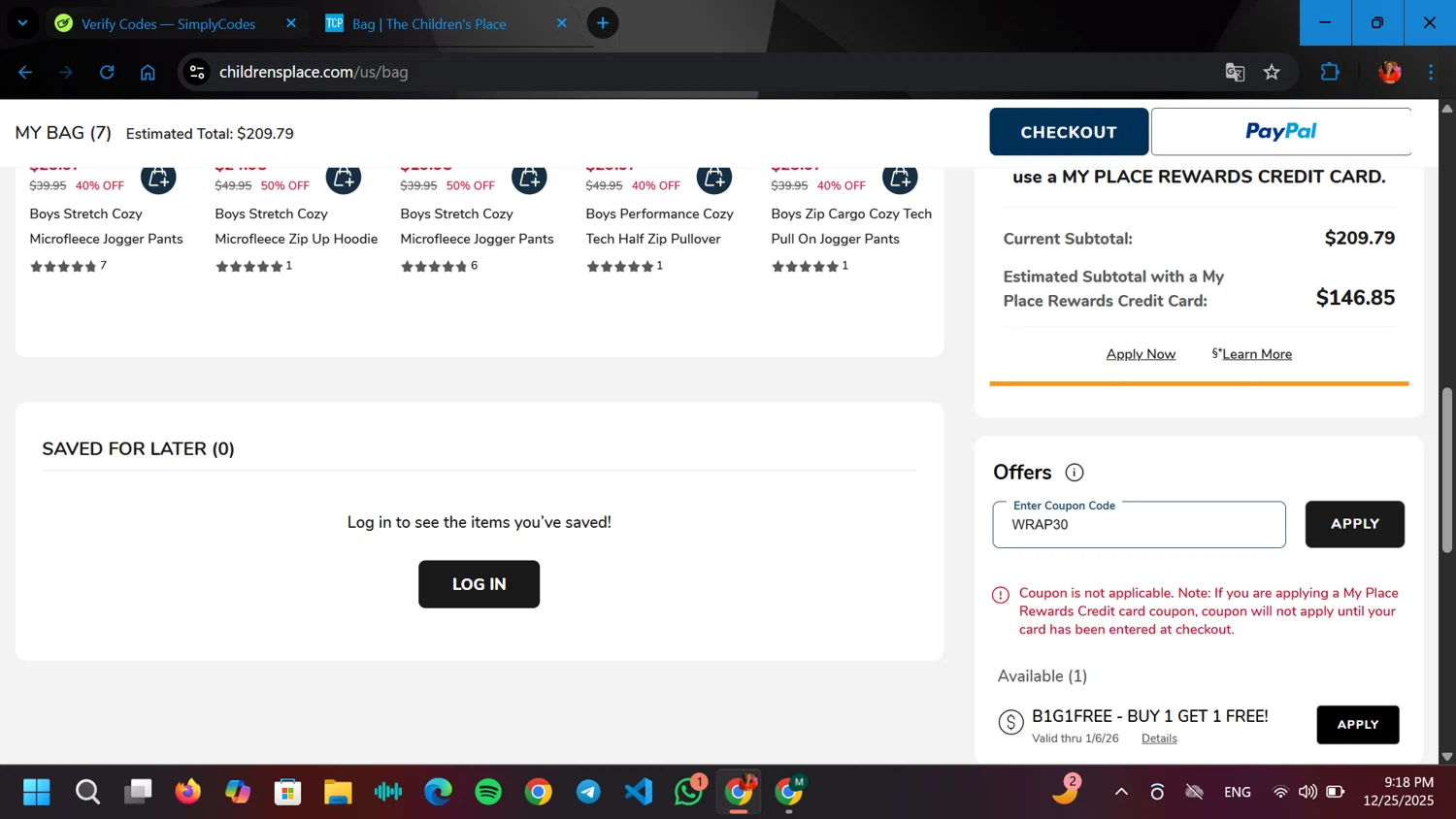
Task: Add Microfleece Jogger Pants with 6 reviews to bag
Action: 529,179
